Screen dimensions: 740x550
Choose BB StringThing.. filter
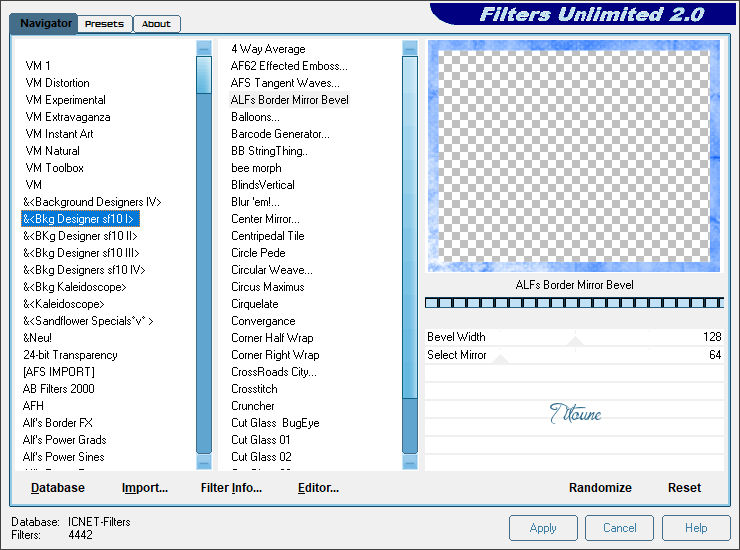coord(269,151)
